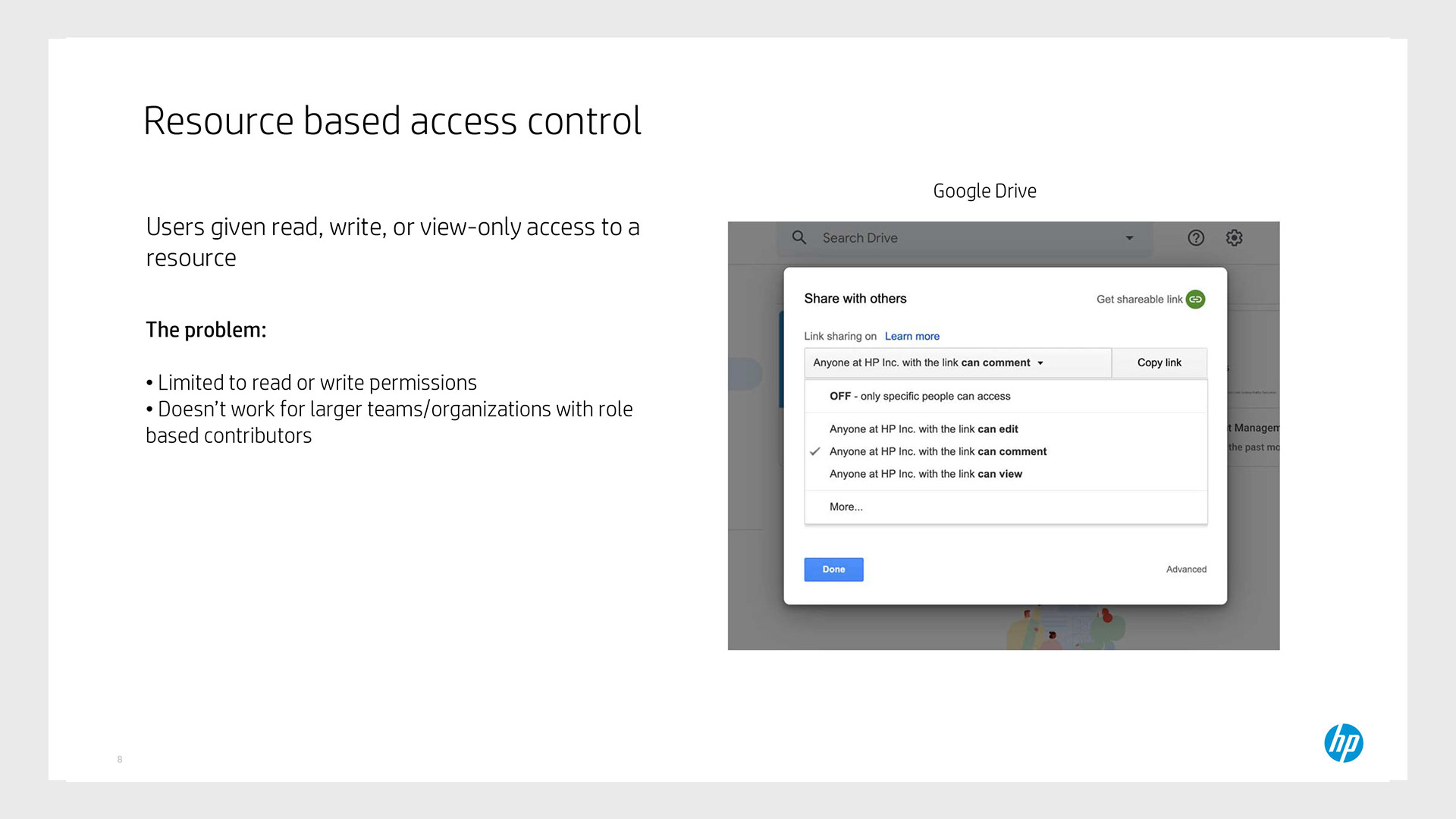Click the HP logo on the slide
This screenshot has height=819, width=1456.
[x=1344, y=743]
